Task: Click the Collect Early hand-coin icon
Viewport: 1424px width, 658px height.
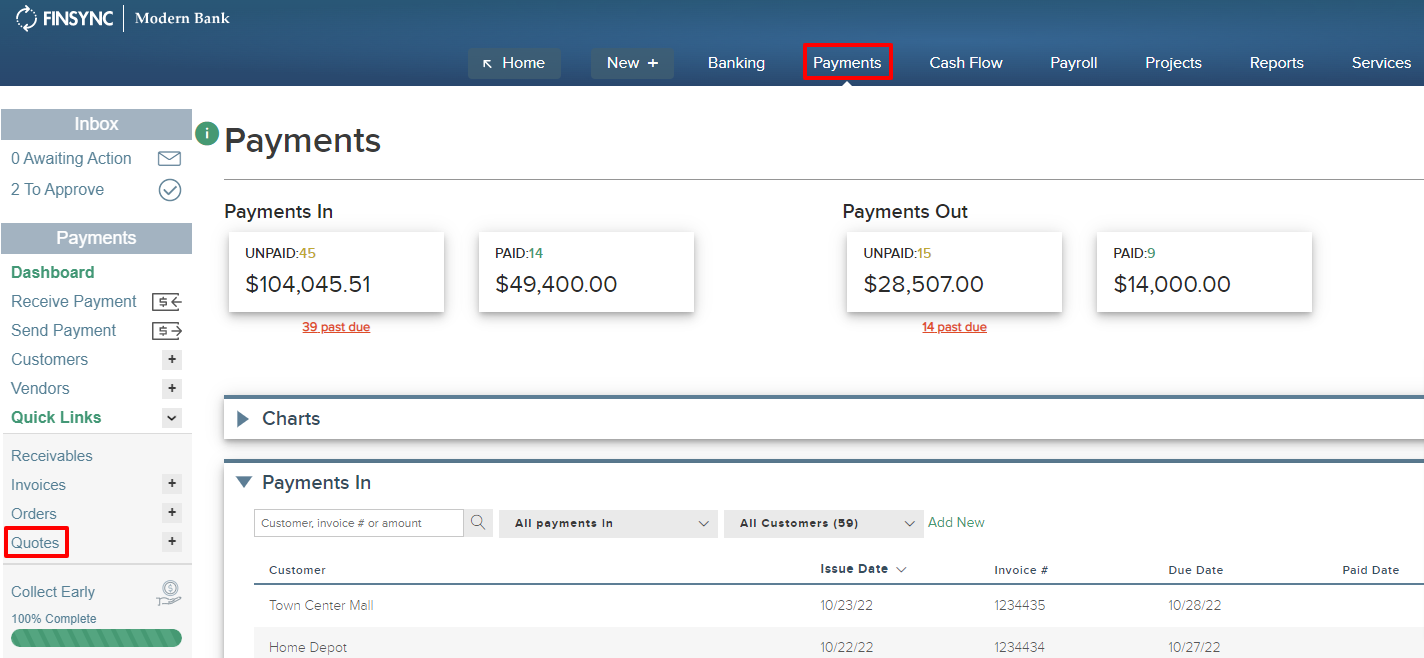Action: coord(169,593)
